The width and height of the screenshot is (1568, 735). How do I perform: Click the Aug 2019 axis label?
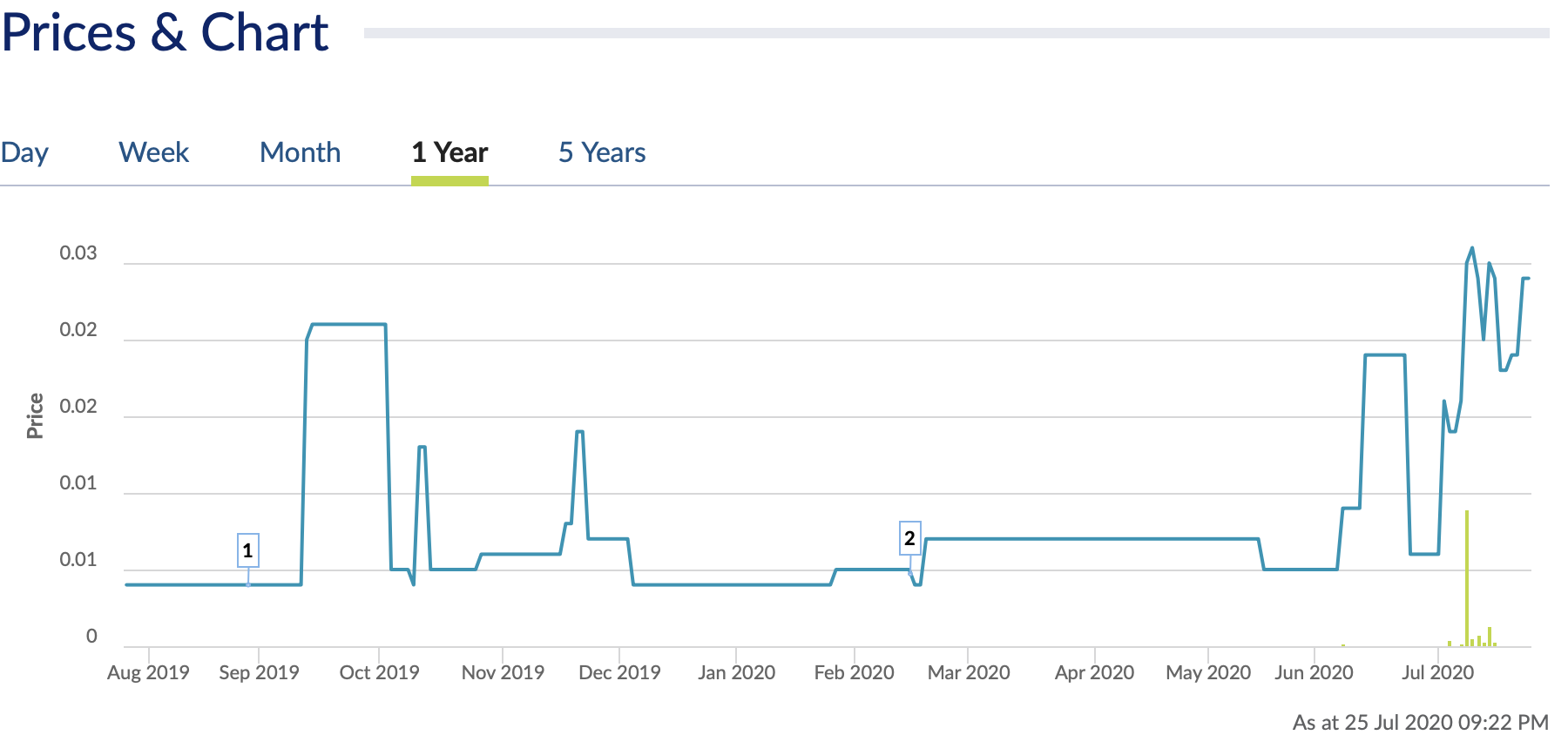click(148, 672)
